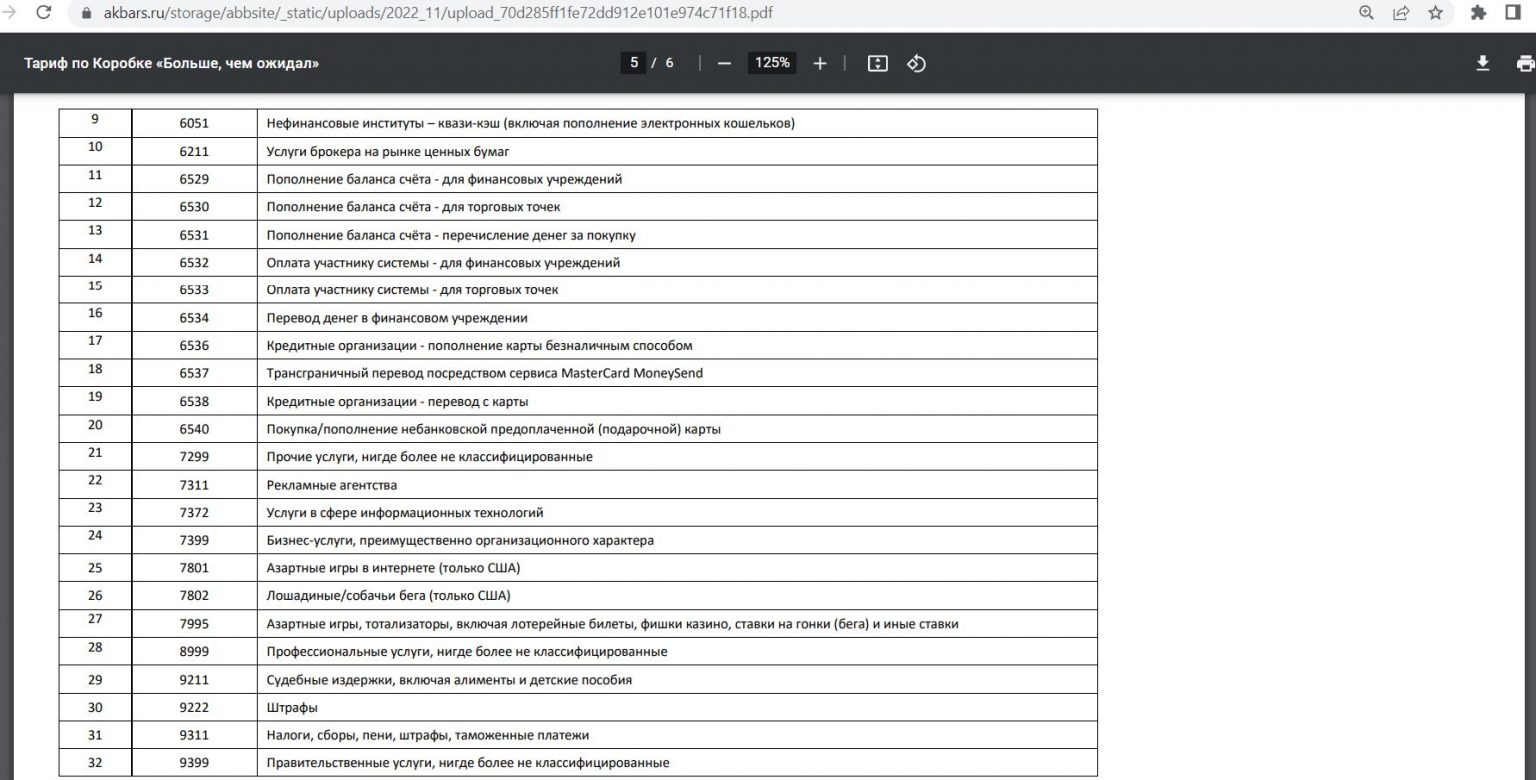Click the page number field showing 5
This screenshot has width=1536, height=780.
click(x=633, y=63)
